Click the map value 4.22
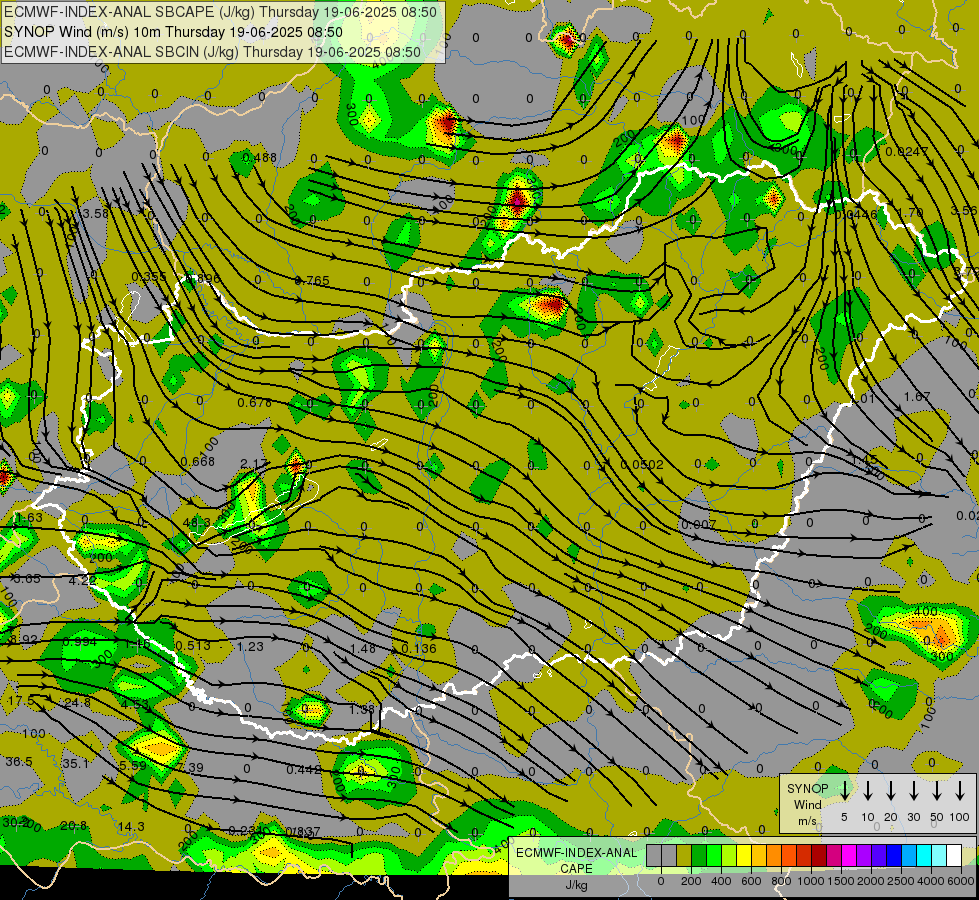Image resolution: width=979 pixels, height=900 pixels. coord(82,580)
